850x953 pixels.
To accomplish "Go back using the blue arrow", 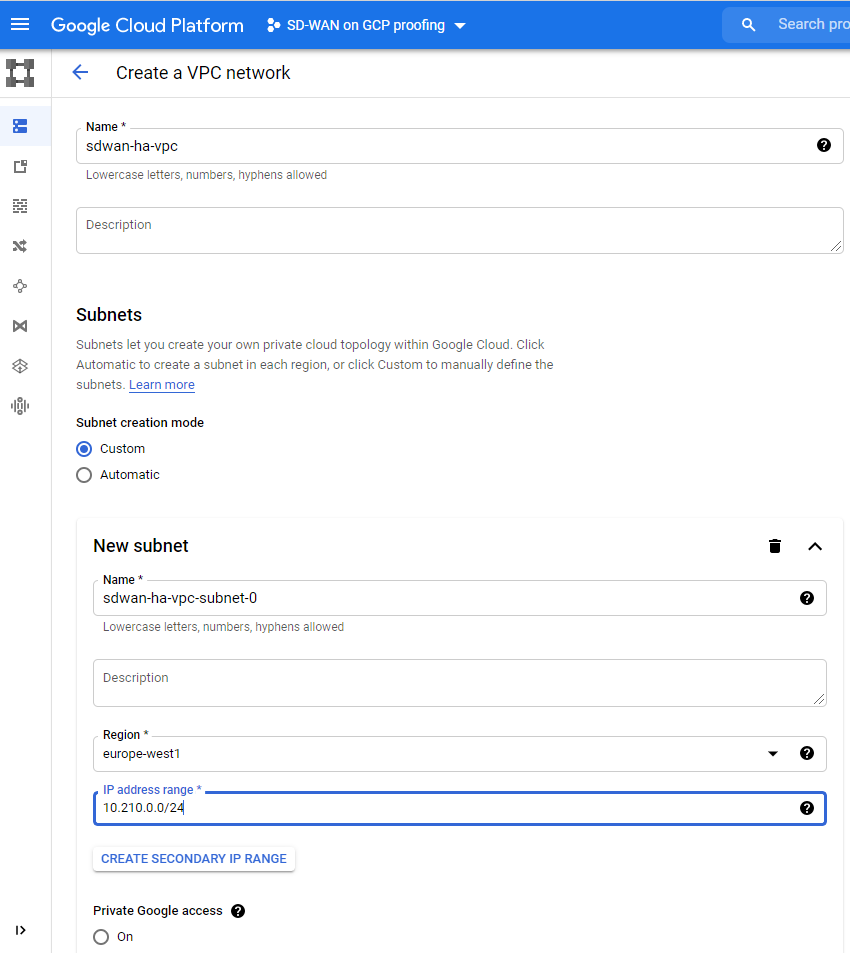I will (x=80, y=72).
